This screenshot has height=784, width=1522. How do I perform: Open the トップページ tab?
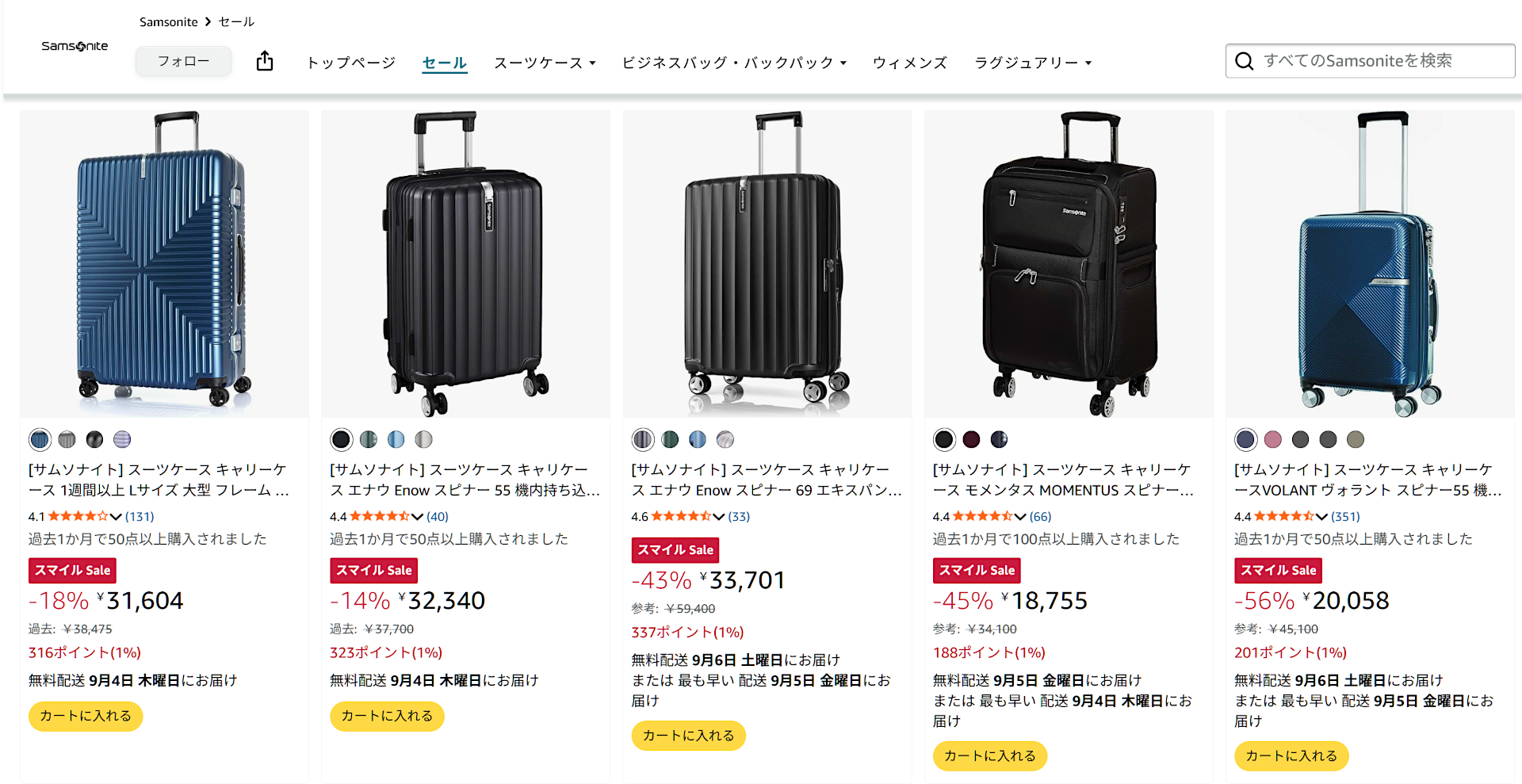[x=350, y=63]
